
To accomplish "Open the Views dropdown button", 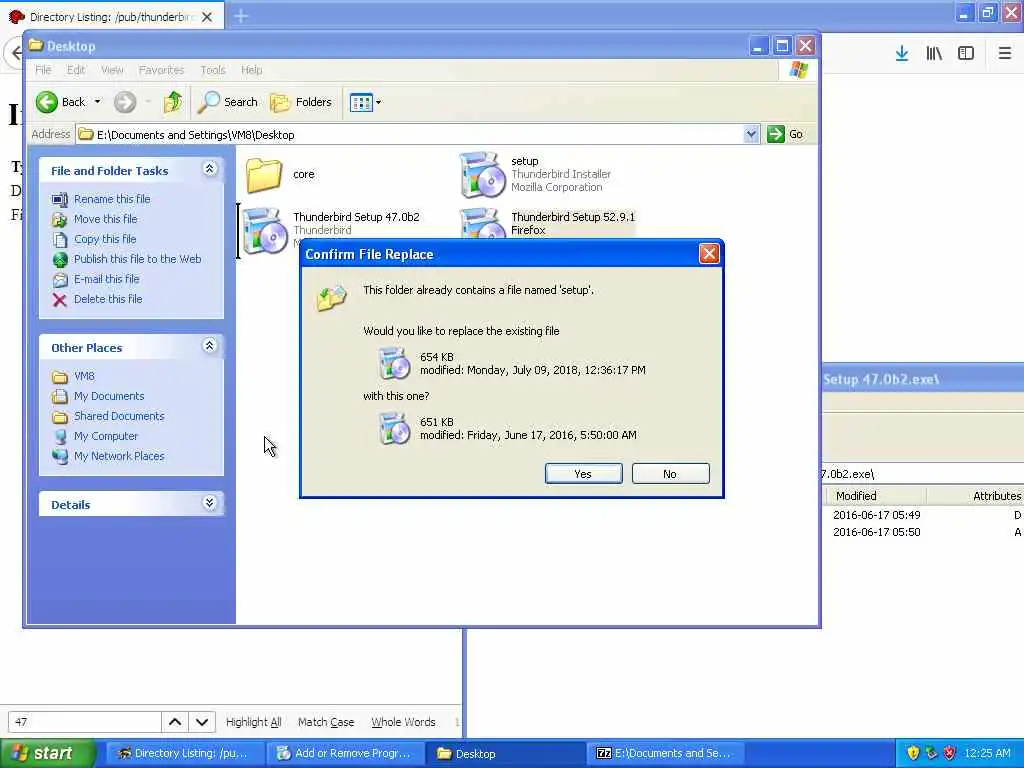I will [x=365, y=102].
